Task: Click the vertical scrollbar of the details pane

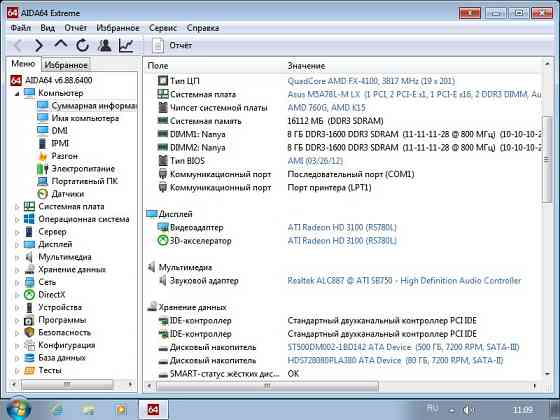Action: (x=547, y=160)
